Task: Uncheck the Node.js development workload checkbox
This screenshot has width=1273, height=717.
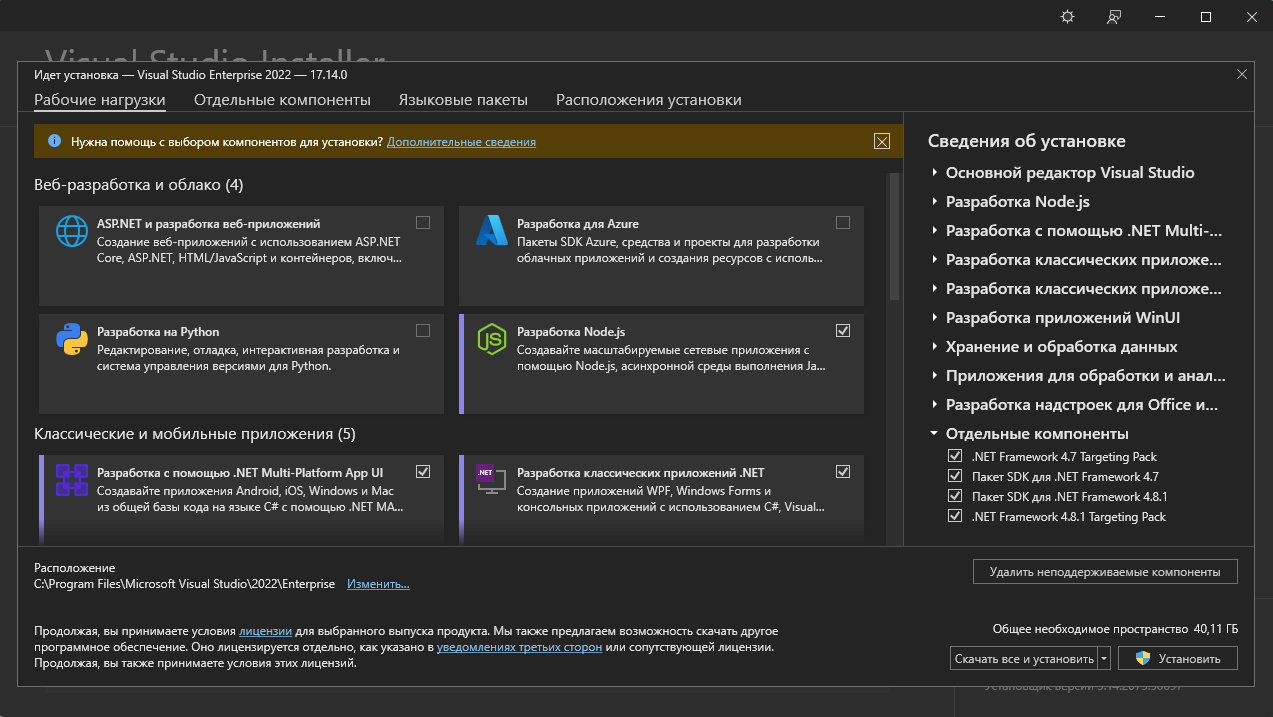Action: click(x=843, y=330)
